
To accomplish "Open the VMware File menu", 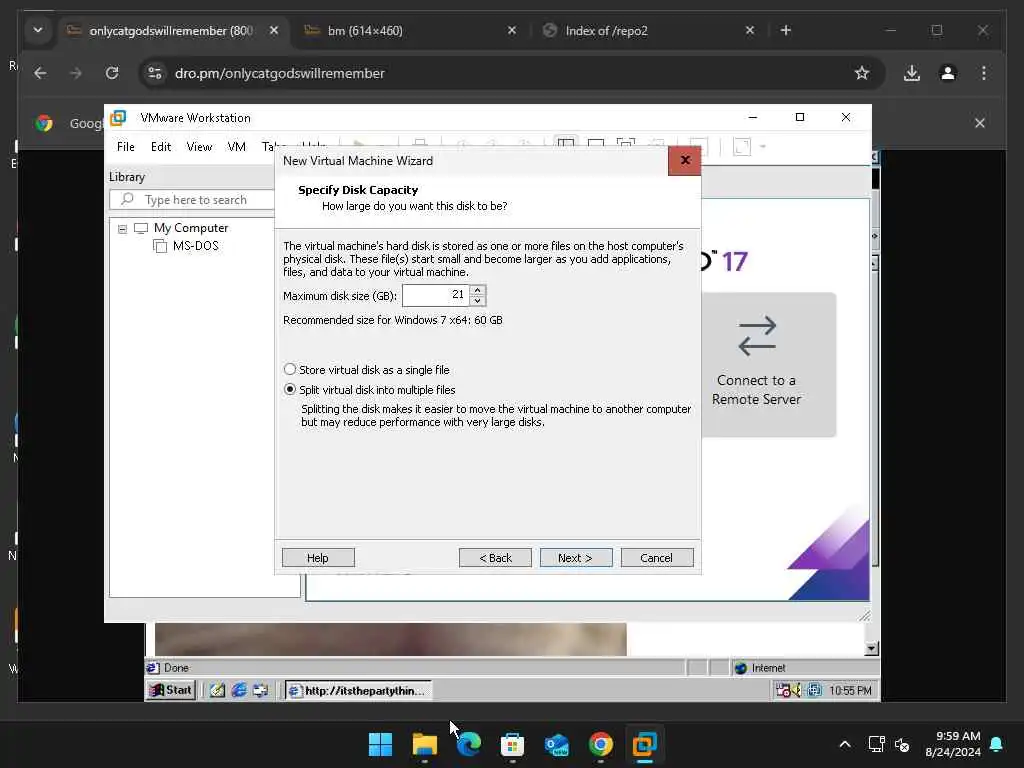I will click(125, 147).
